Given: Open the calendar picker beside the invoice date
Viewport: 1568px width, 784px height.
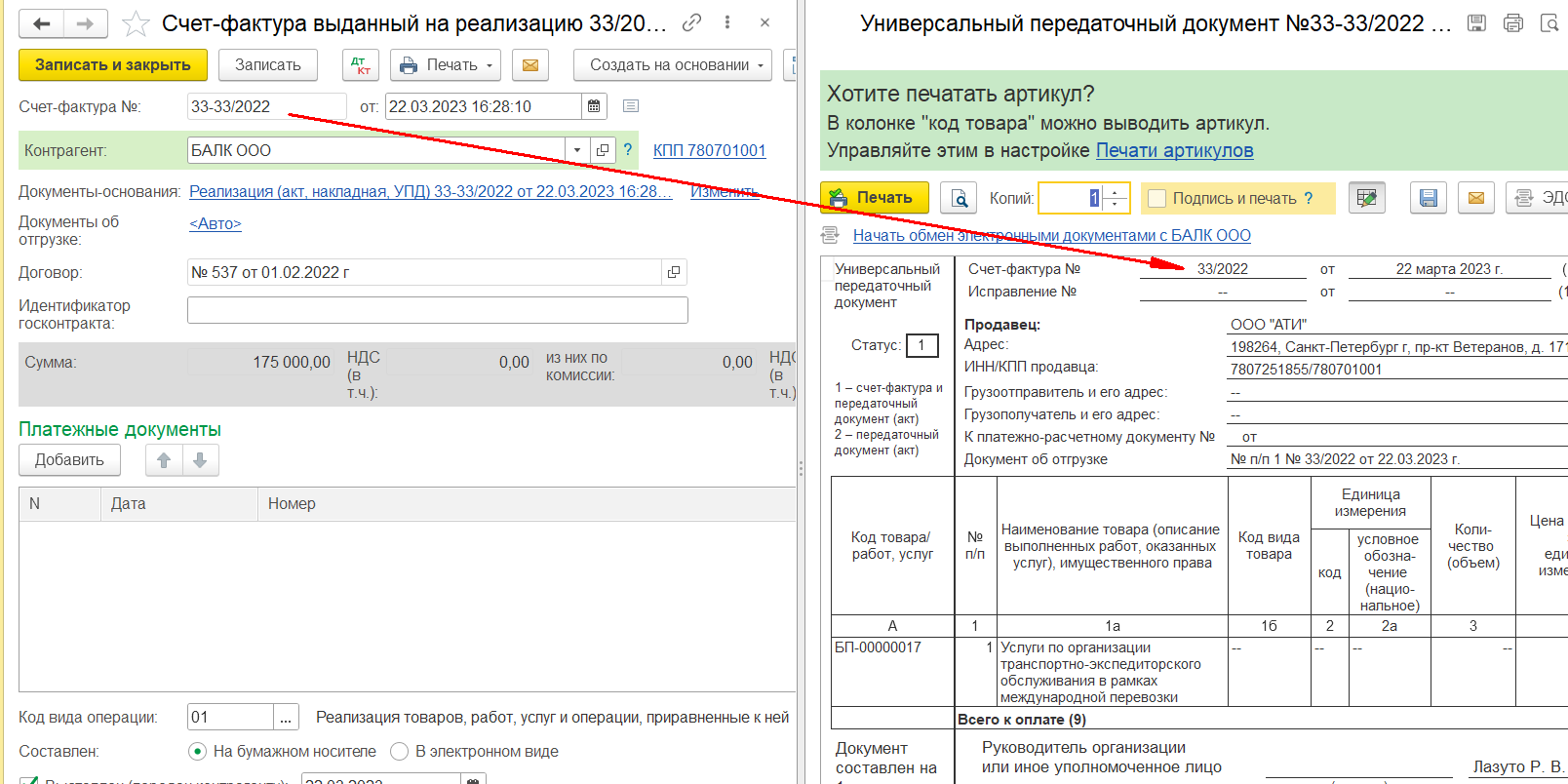Looking at the screenshot, I should click(x=593, y=106).
